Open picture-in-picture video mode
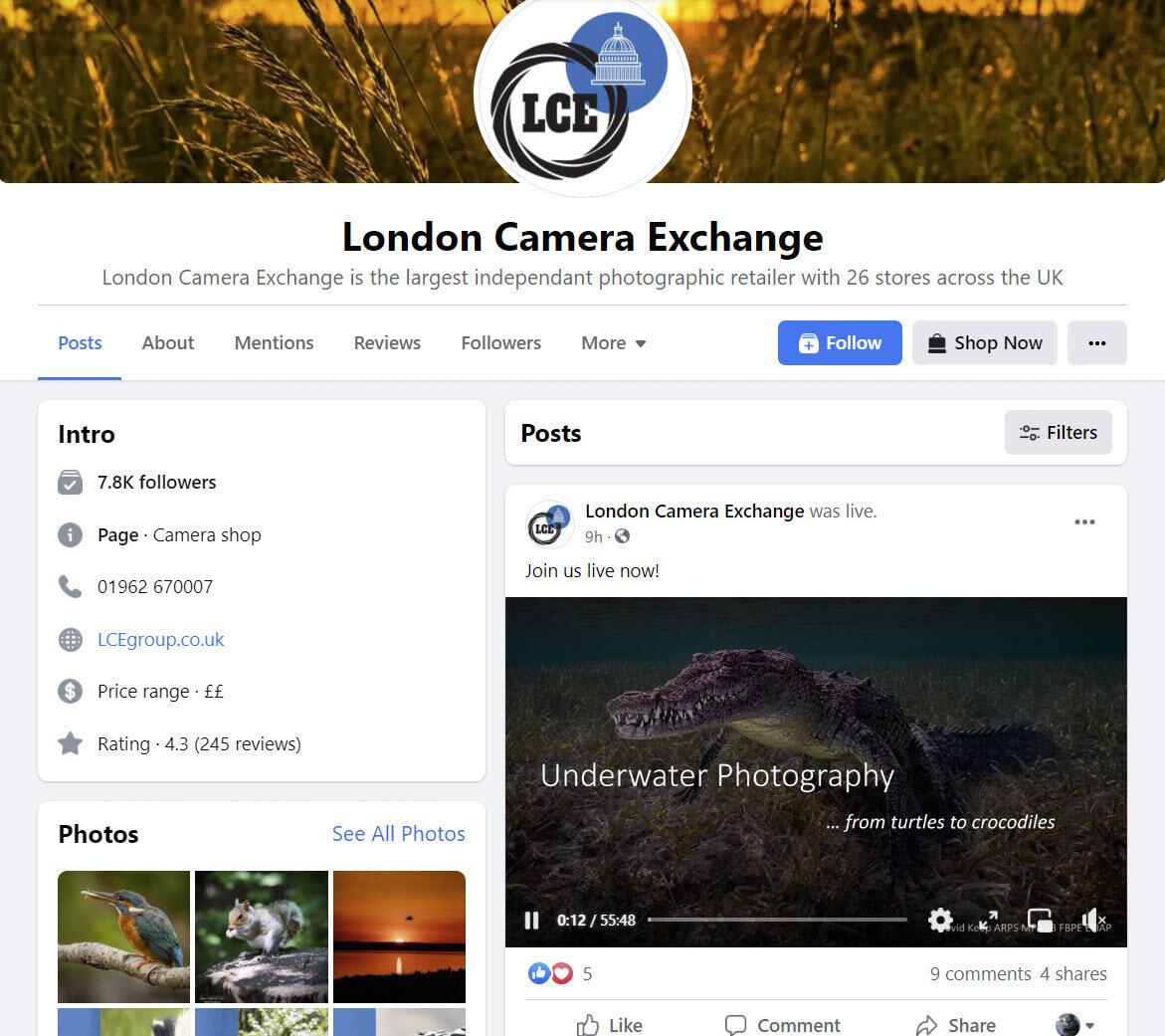 pyautogui.click(x=1040, y=921)
